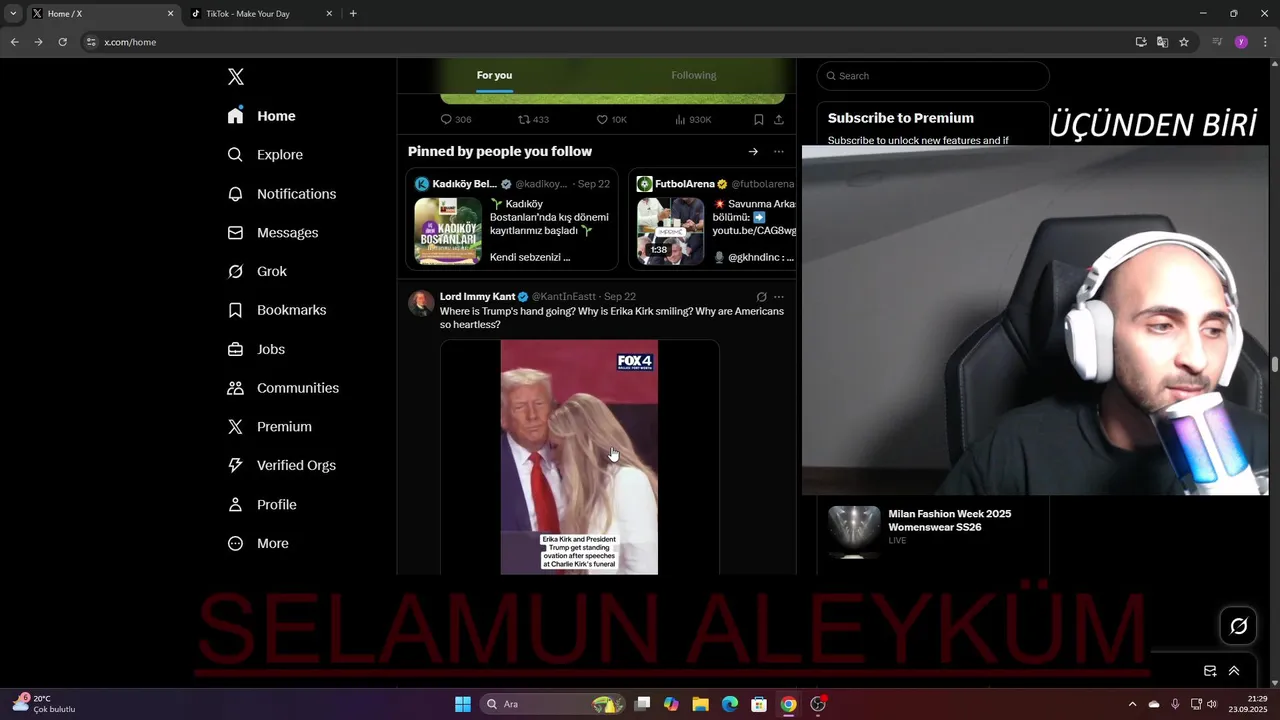Viewport: 1280px width, 720px height.
Task: Open Notifications in the sidebar
Action: point(281,194)
